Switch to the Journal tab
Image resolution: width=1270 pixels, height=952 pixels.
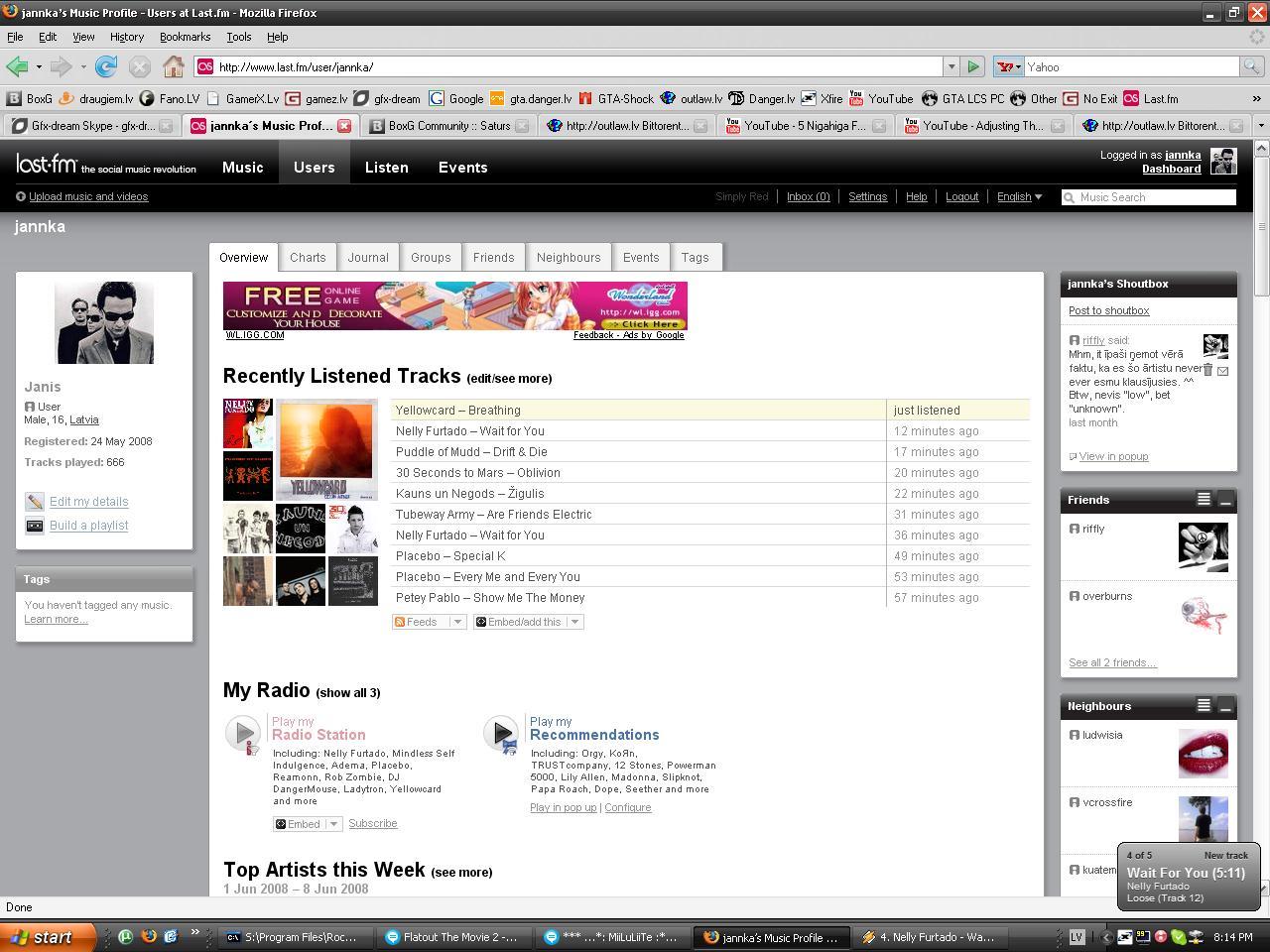coord(368,257)
